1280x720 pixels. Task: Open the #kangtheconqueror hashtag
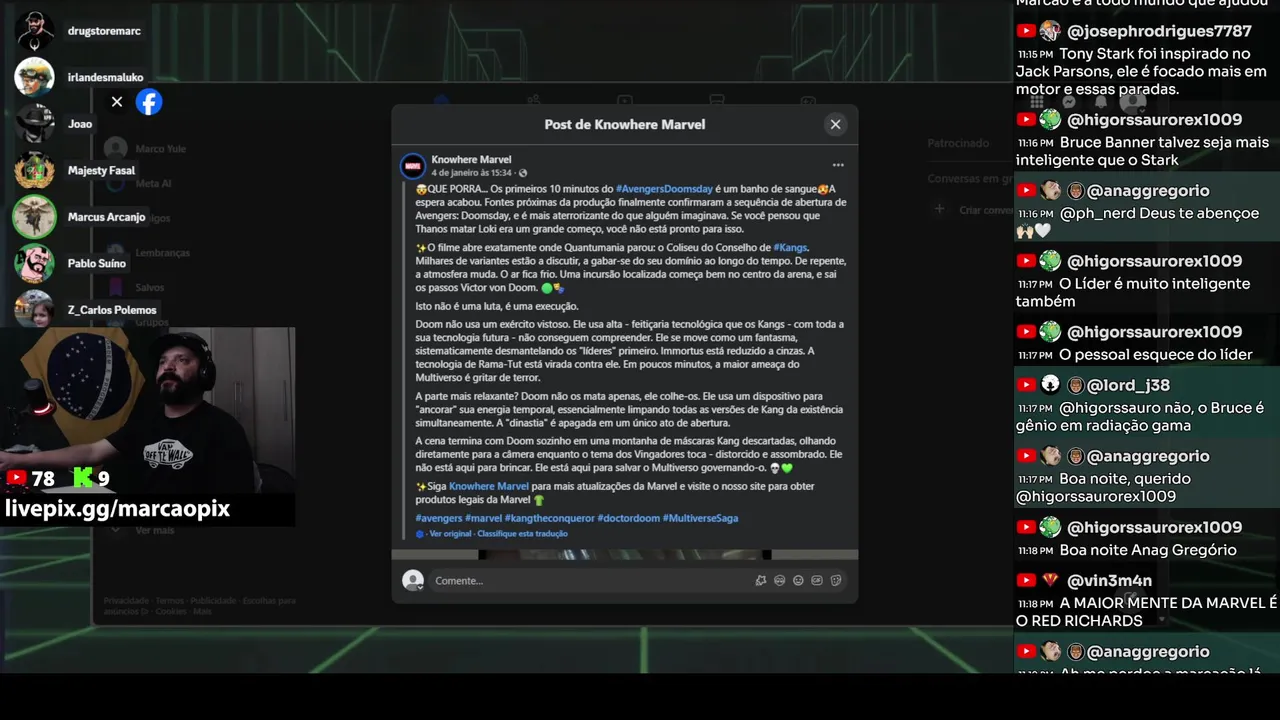549,518
